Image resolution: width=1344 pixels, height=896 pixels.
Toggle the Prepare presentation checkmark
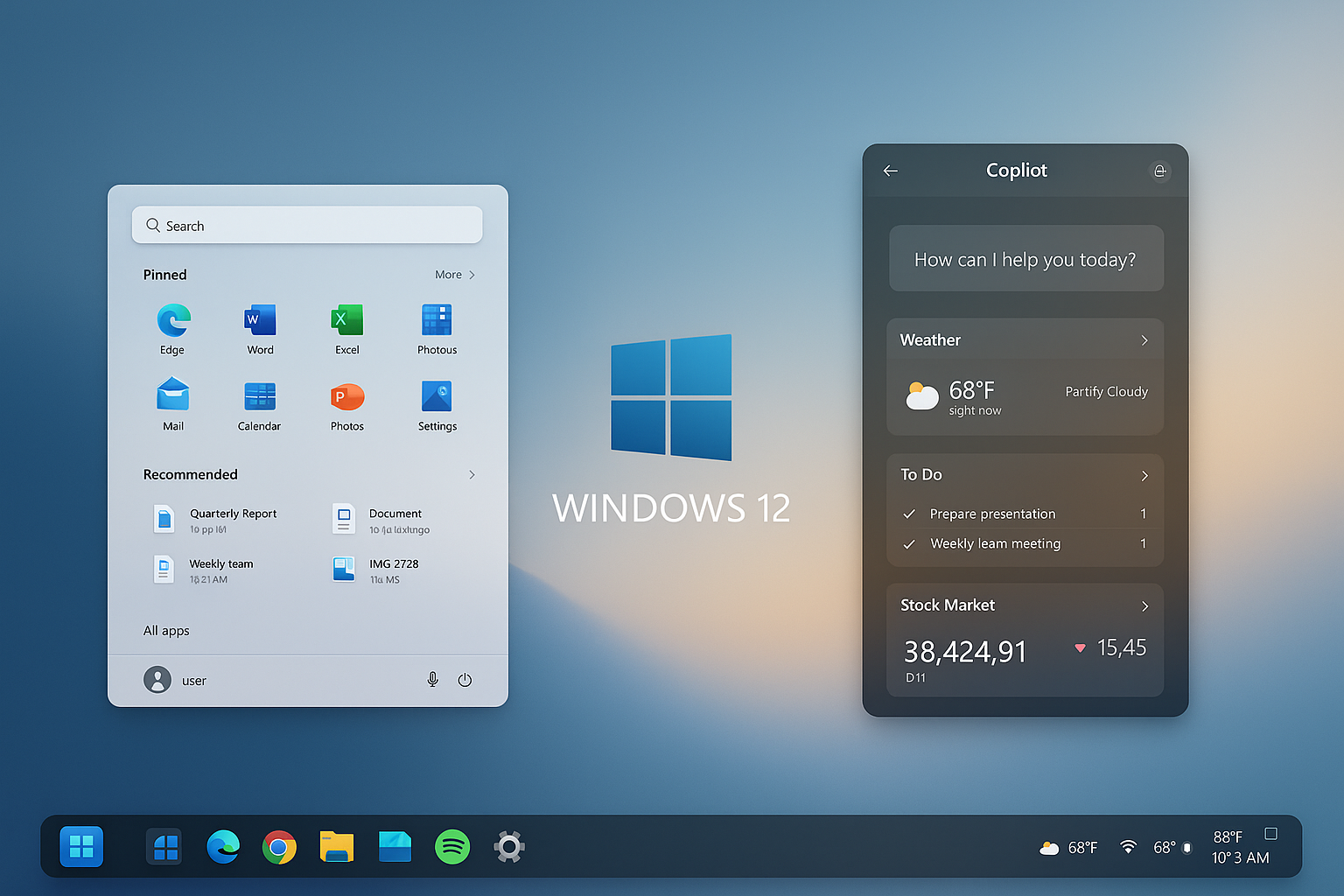pos(909,514)
